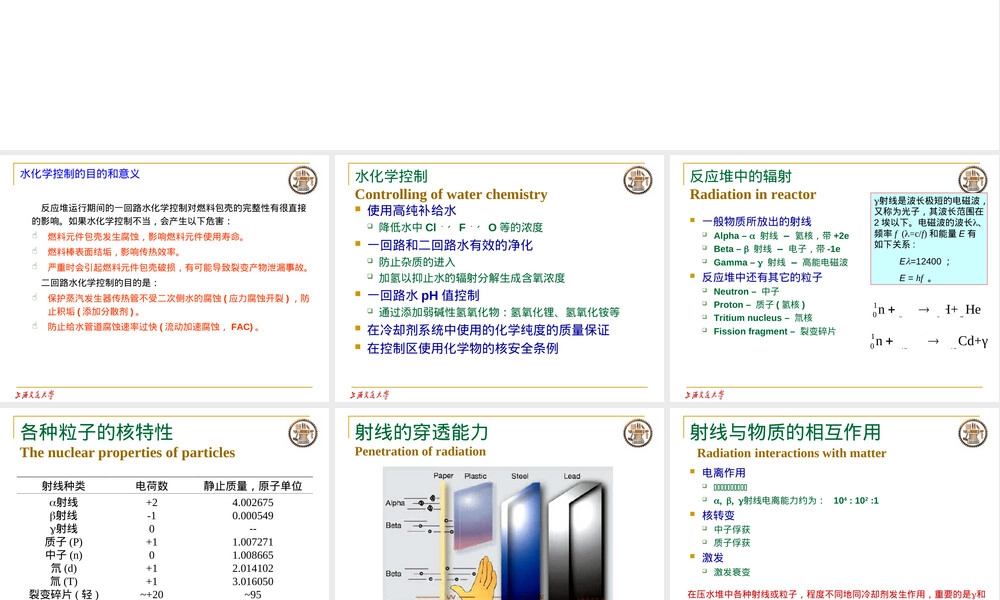Click the table row label 质子 (P)

coord(64,542)
